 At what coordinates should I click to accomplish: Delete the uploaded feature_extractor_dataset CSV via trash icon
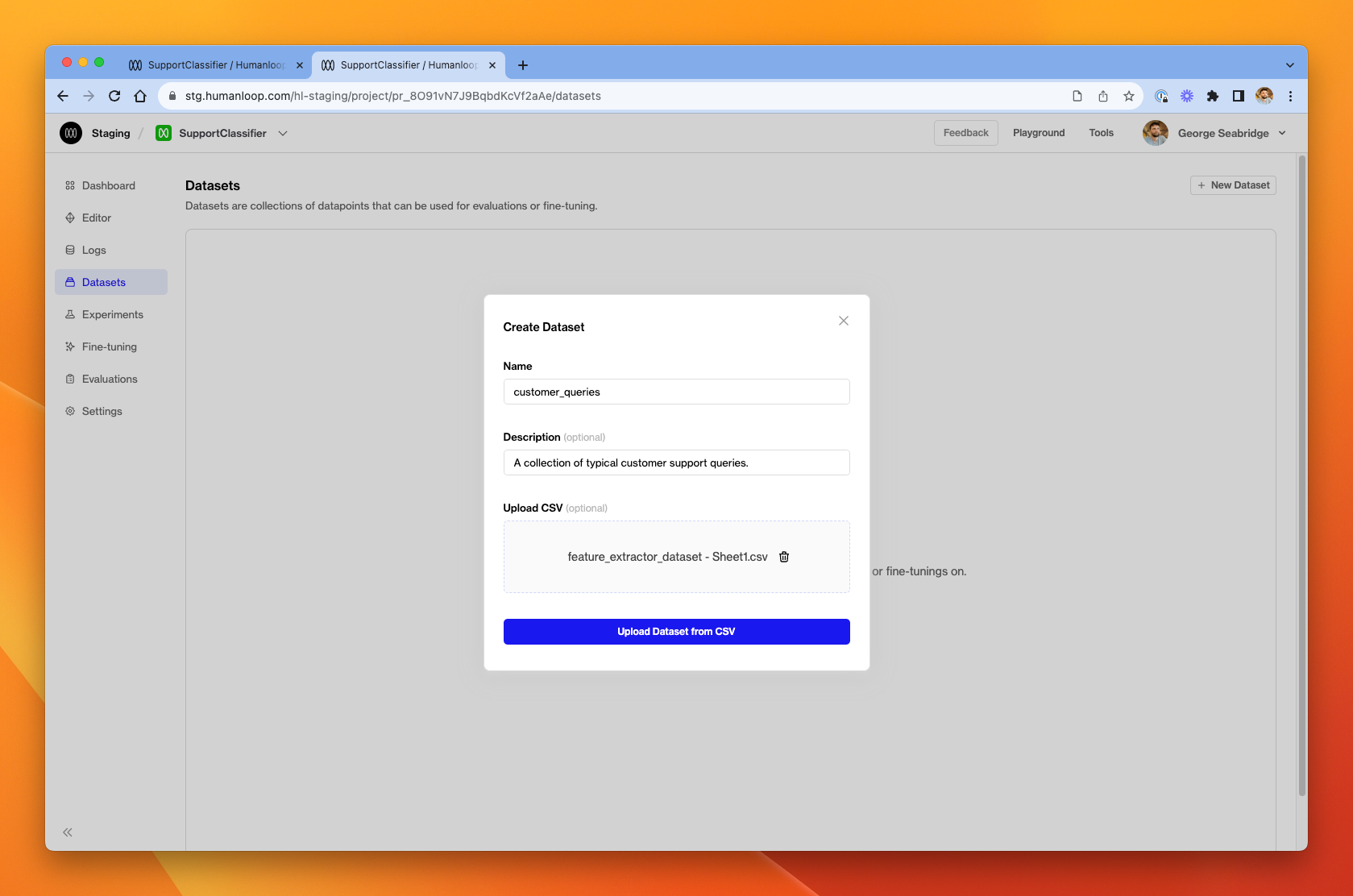[783, 556]
